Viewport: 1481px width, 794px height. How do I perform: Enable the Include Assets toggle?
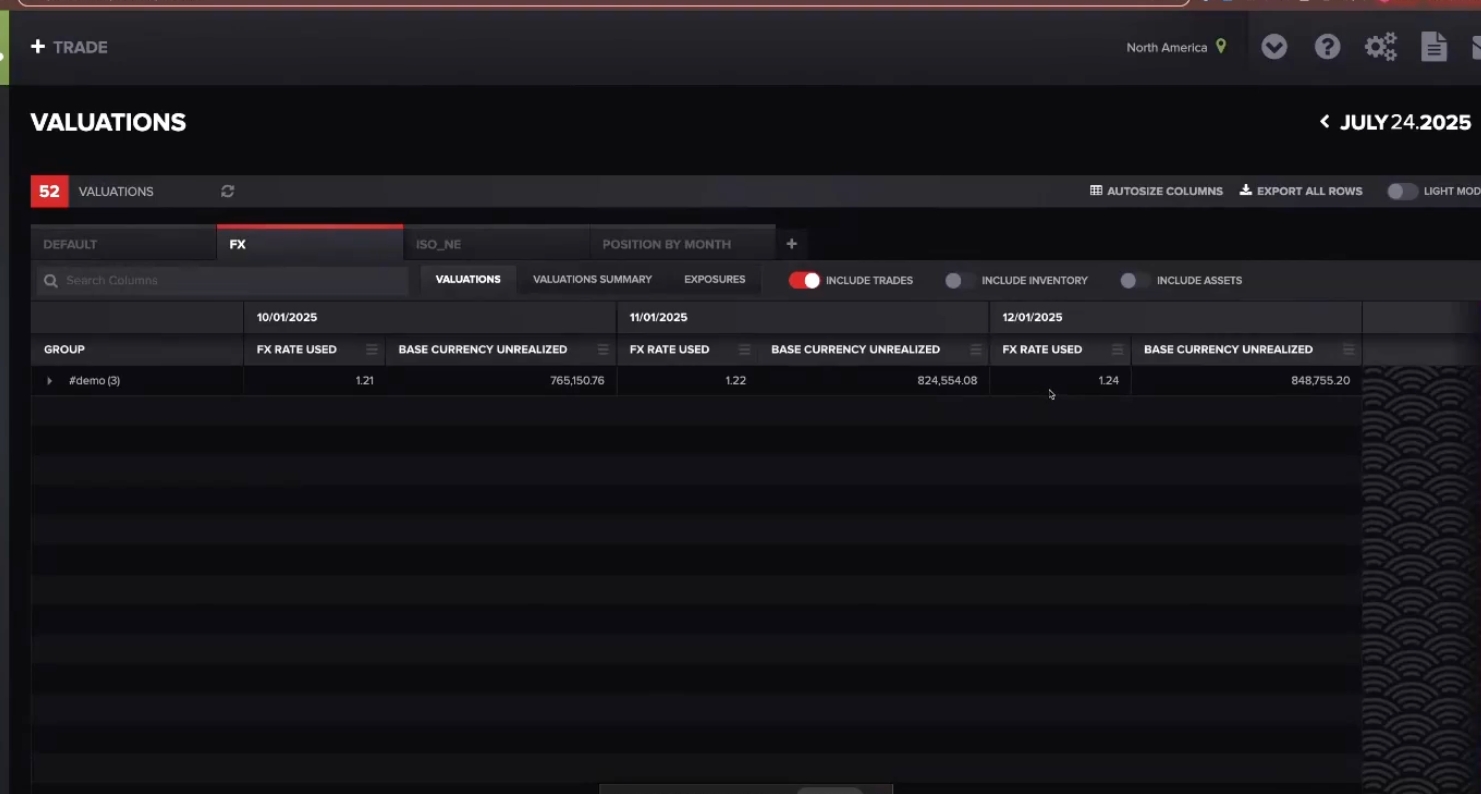pos(1134,281)
